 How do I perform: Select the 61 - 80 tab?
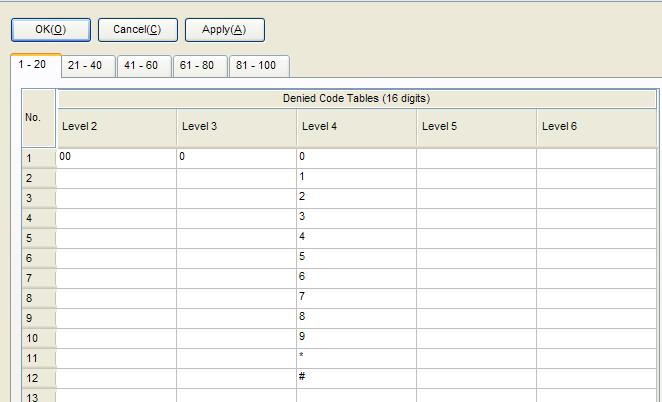pyautogui.click(x=197, y=66)
